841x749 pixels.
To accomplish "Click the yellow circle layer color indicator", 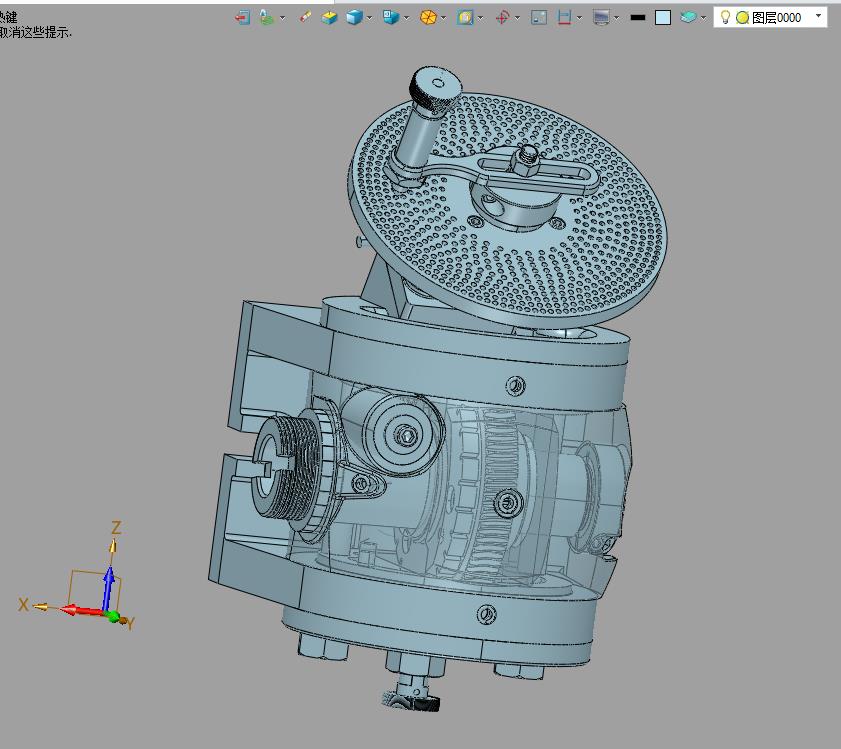I will (742, 18).
